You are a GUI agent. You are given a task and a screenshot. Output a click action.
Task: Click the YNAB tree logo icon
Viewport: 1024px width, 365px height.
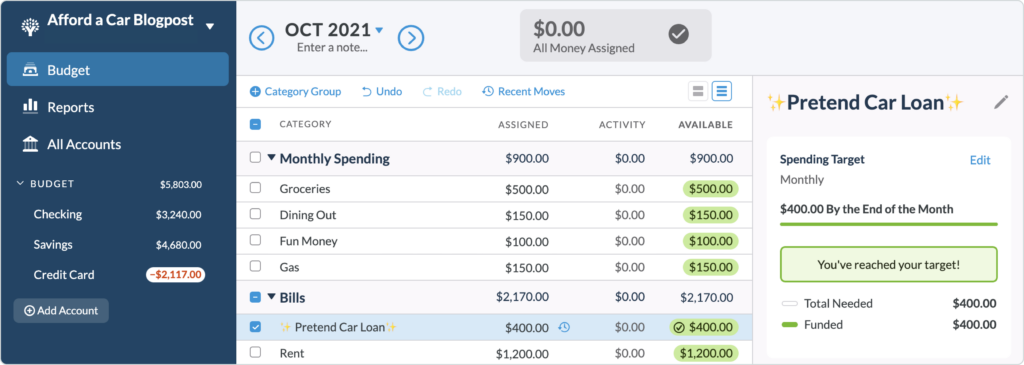(x=29, y=26)
